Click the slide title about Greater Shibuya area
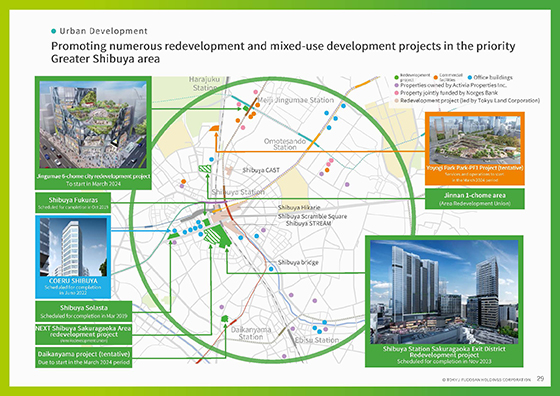 [283, 52]
